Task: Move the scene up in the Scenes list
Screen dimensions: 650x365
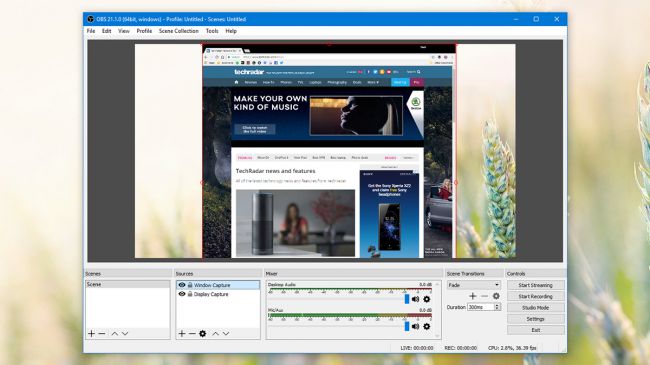Action: [114, 333]
